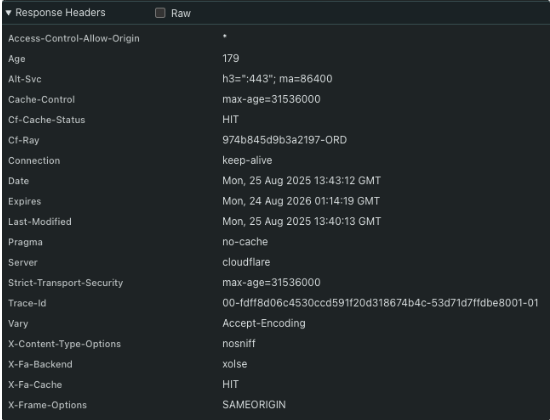This screenshot has height=420, width=550.
Task: Enable the Raw checkbox
Action: [160, 13]
